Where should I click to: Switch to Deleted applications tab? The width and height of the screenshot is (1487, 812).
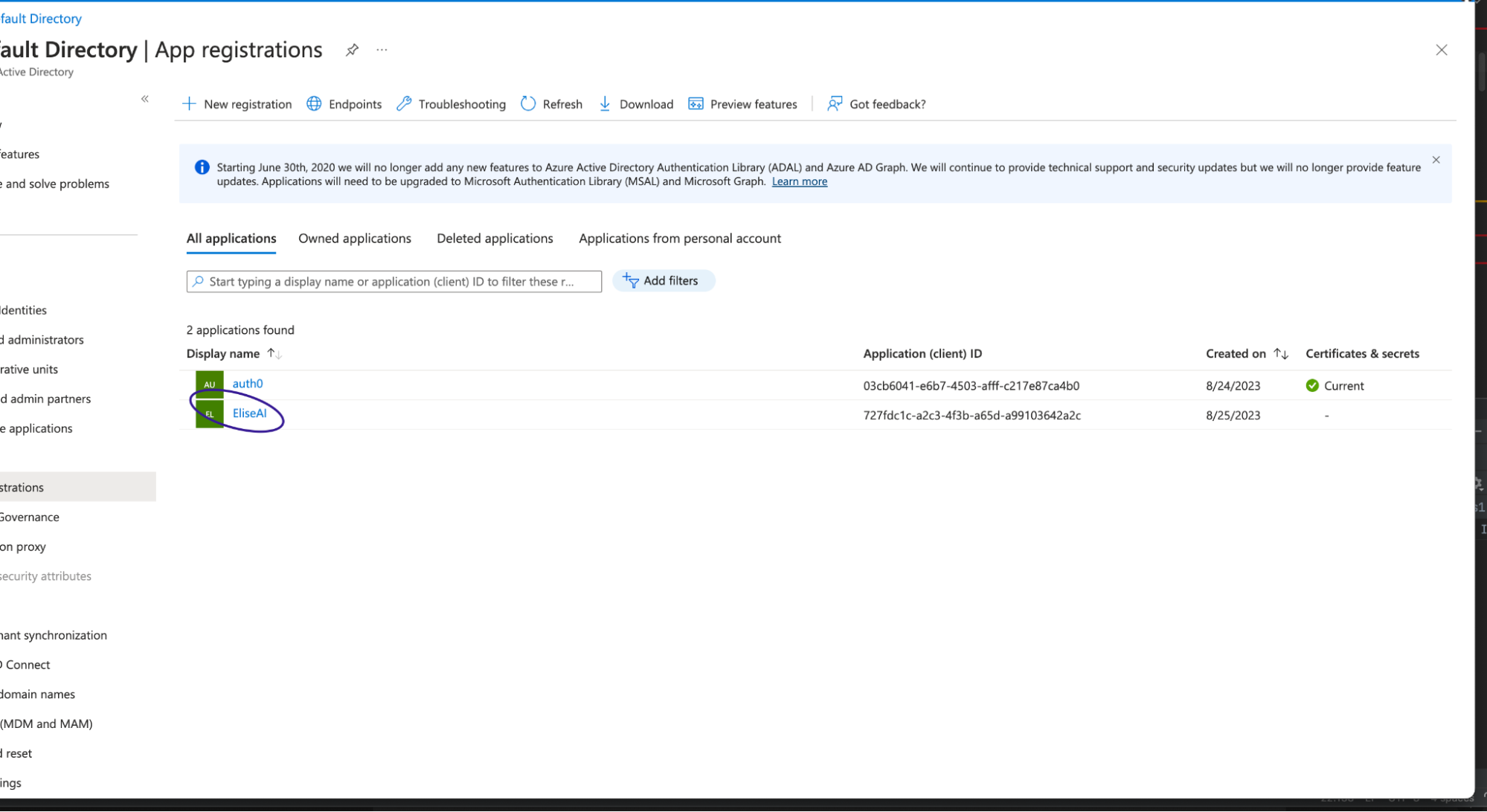coord(495,239)
